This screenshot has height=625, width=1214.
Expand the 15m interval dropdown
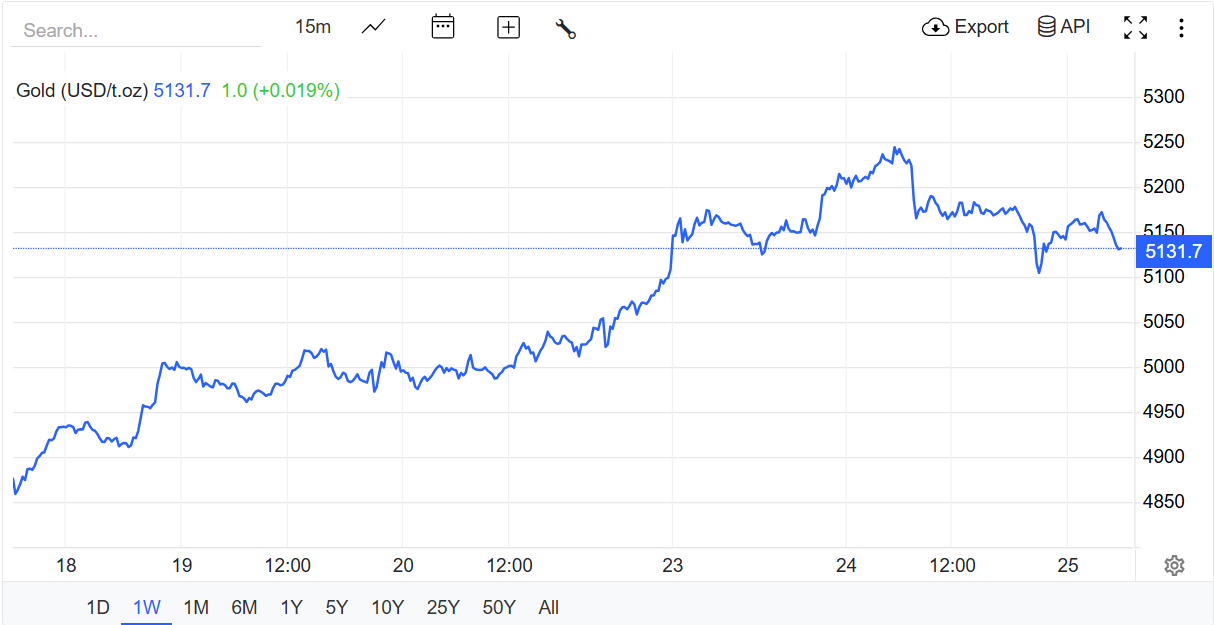pyautogui.click(x=313, y=27)
